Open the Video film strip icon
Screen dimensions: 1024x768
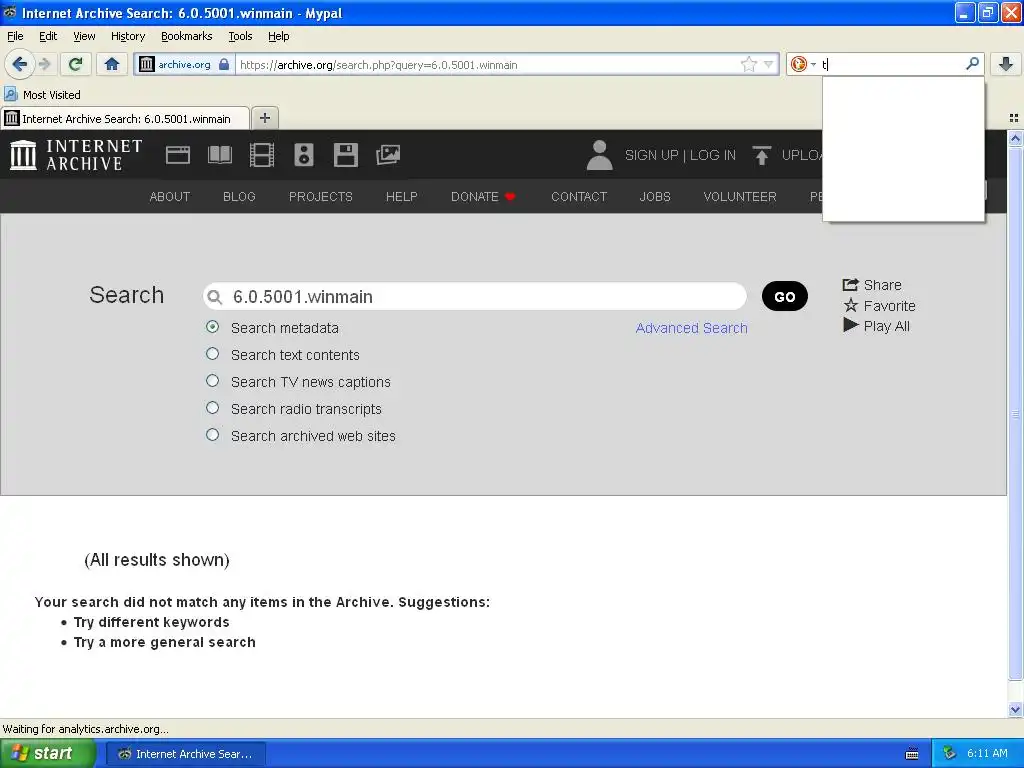(262, 155)
